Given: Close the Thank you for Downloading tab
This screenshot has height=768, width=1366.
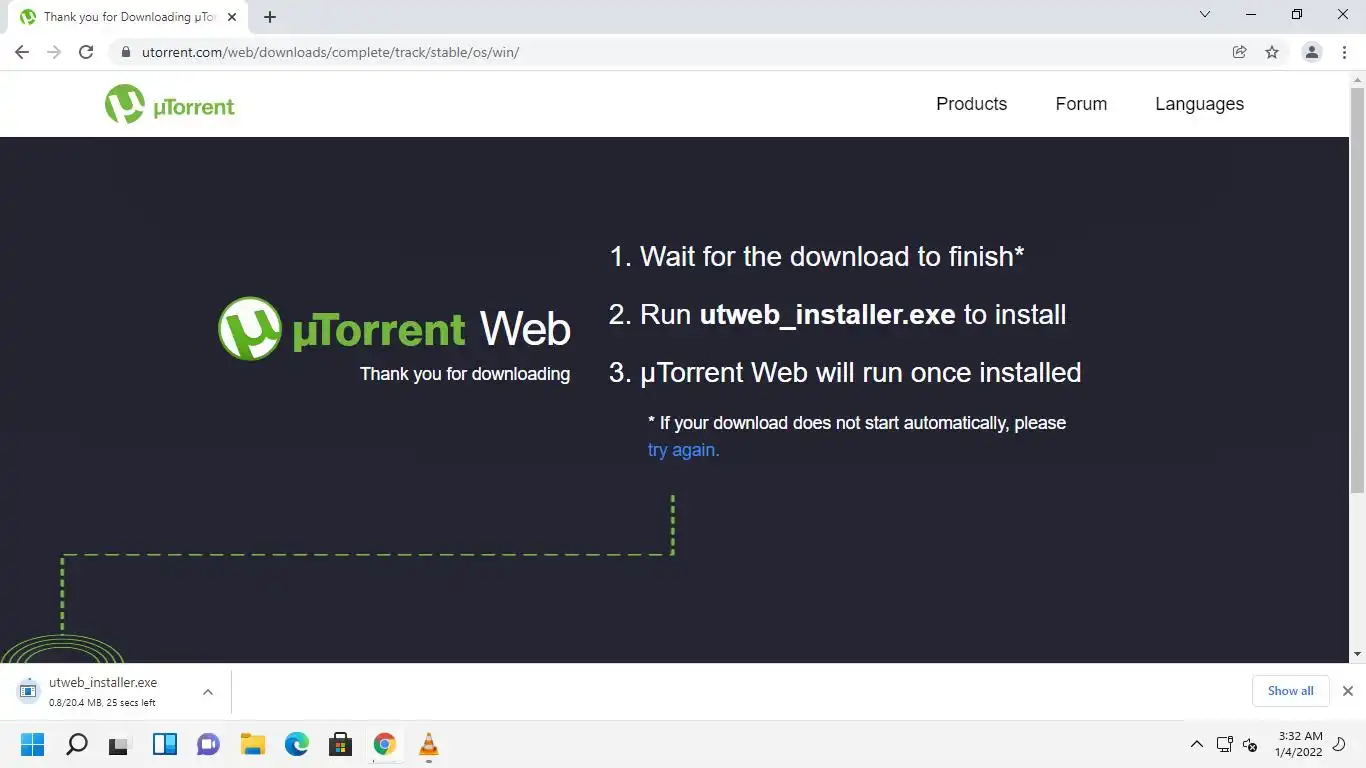Looking at the screenshot, I should tap(232, 17).
